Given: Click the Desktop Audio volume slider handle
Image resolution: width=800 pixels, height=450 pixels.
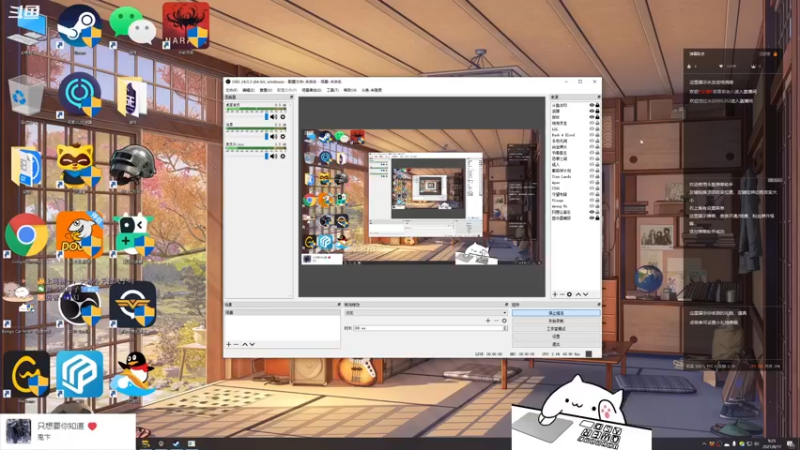Looking at the screenshot, I should pyautogui.click(x=266, y=117).
